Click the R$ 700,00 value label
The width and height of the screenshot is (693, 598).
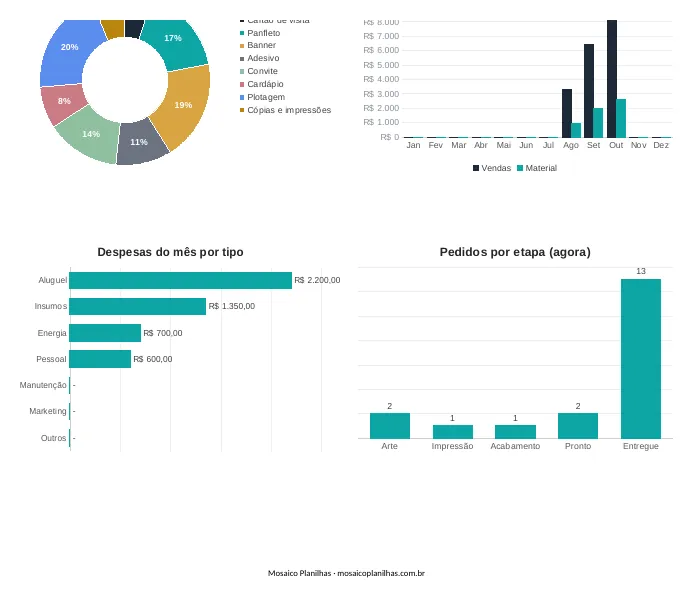click(163, 333)
